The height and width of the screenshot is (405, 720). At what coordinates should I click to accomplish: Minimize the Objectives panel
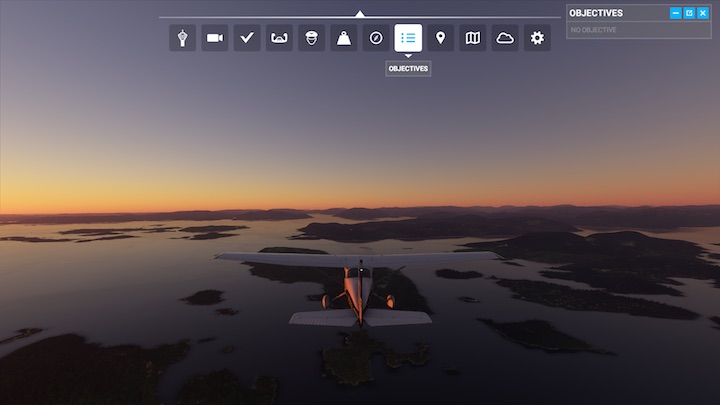(676, 13)
